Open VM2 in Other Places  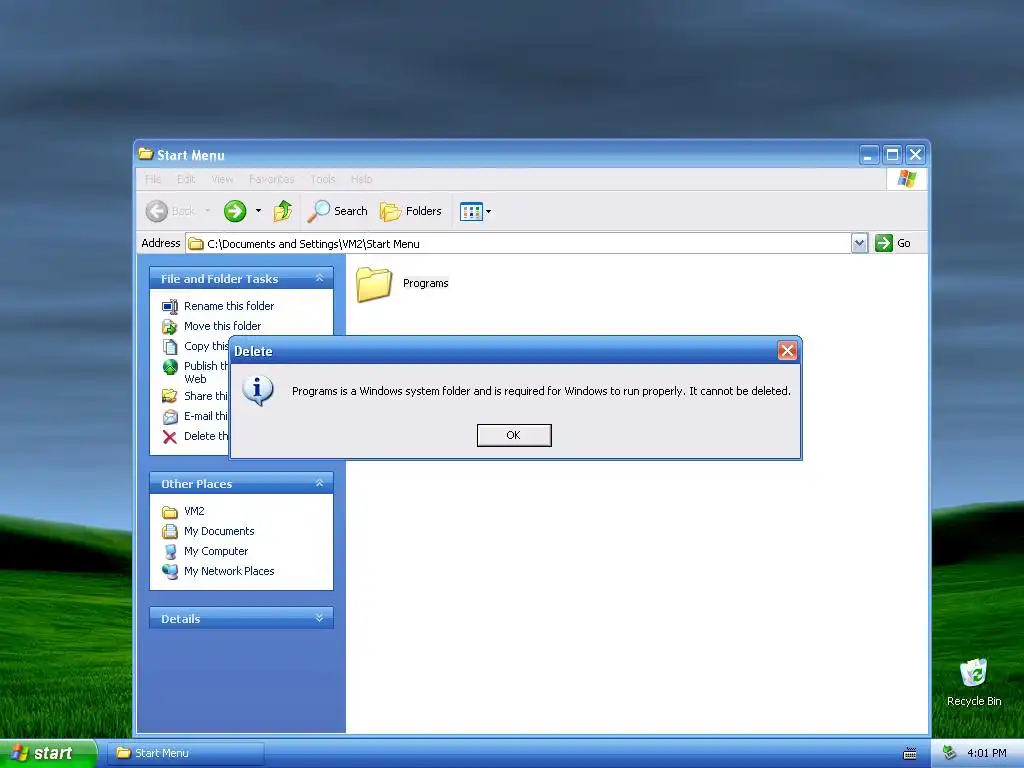194,511
